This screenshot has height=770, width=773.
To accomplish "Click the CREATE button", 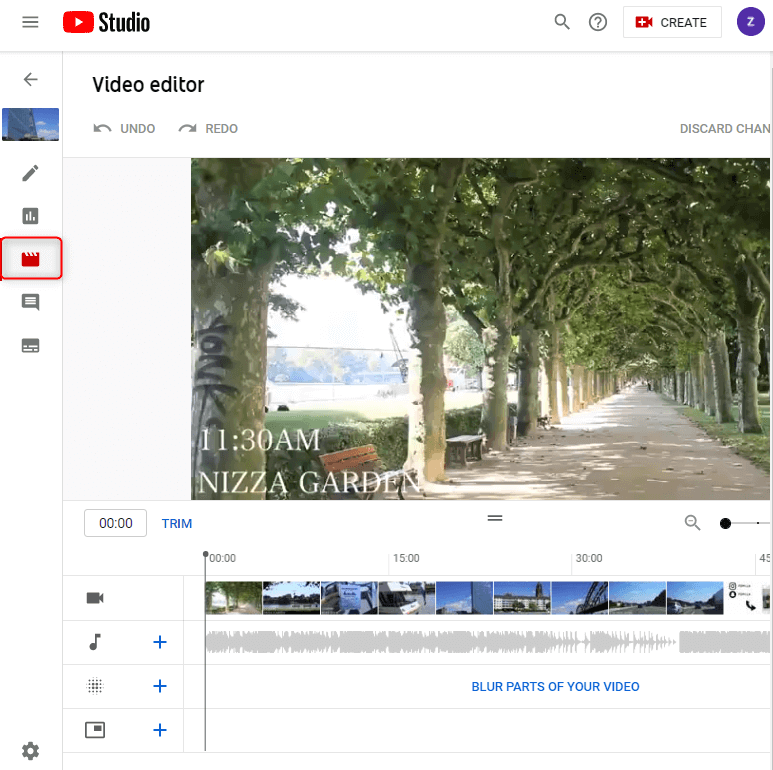I will tap(672, 22).
